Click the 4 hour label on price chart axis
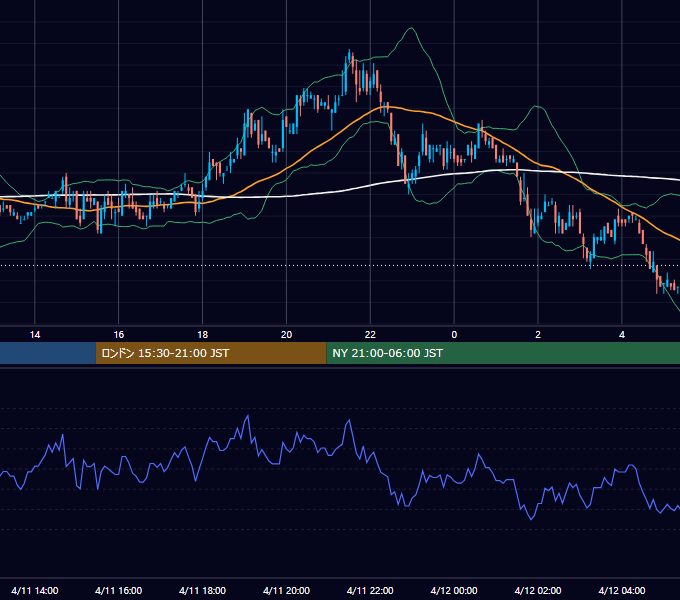Screen dimensions: 680x600 (x=622, y=335)
